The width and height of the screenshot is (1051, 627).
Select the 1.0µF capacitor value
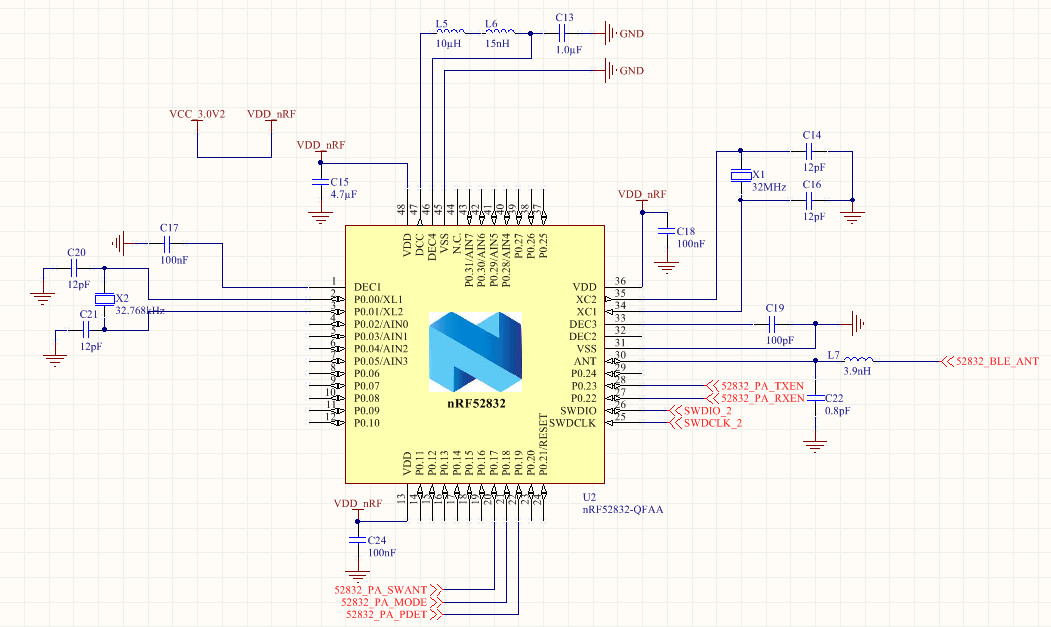click(568, 50)
